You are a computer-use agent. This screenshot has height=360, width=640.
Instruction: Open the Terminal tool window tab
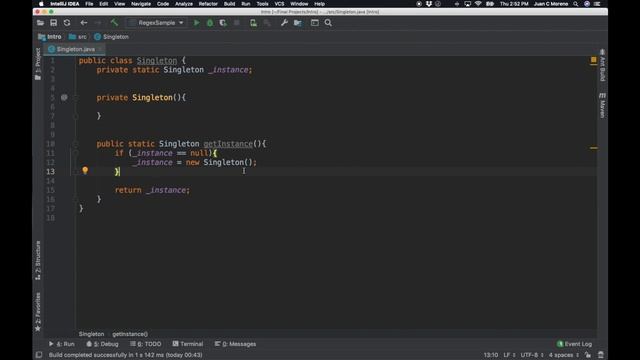[188, 344]
